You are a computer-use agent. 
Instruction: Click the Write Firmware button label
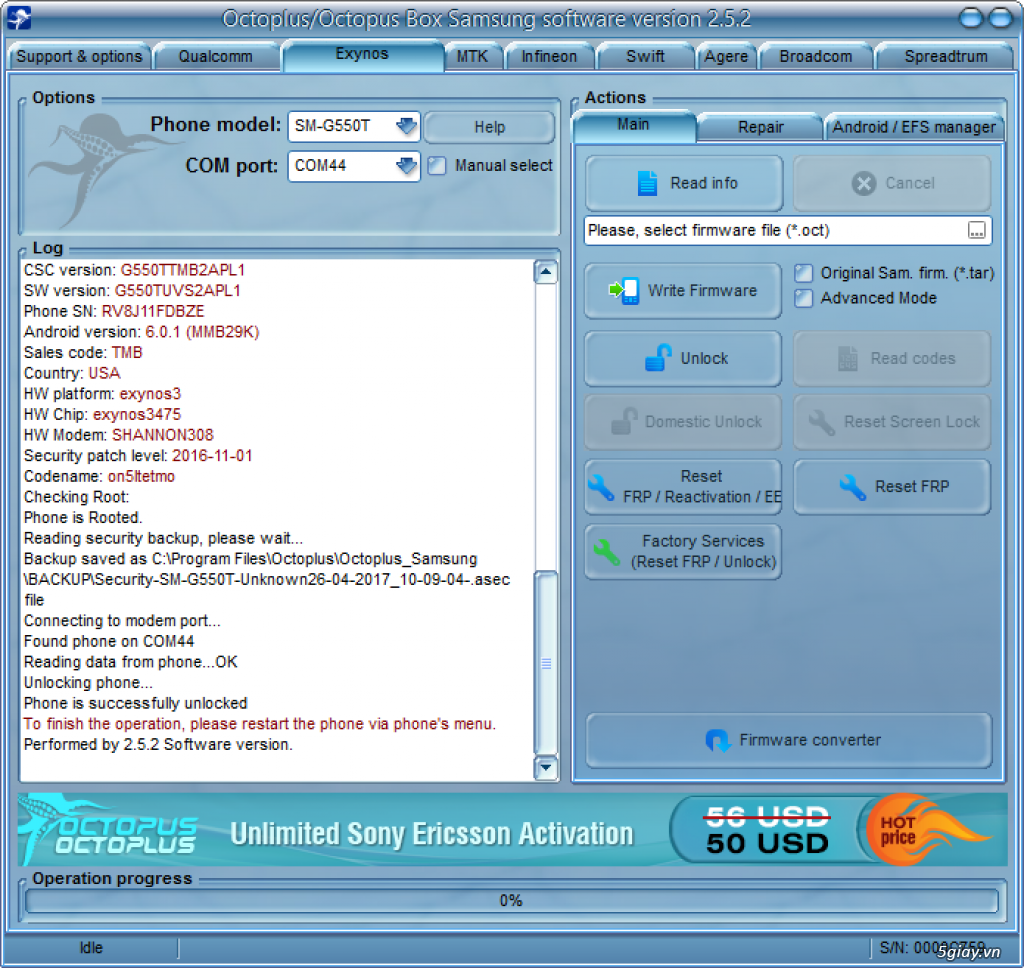click(703, 291)
